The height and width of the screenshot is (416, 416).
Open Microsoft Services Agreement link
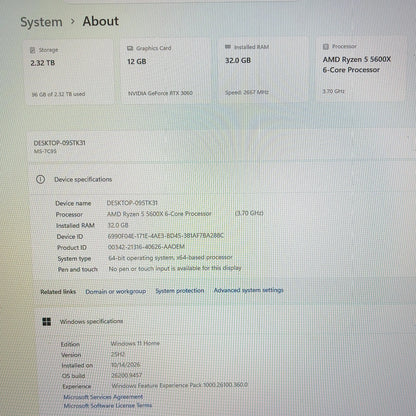[103, 397]
